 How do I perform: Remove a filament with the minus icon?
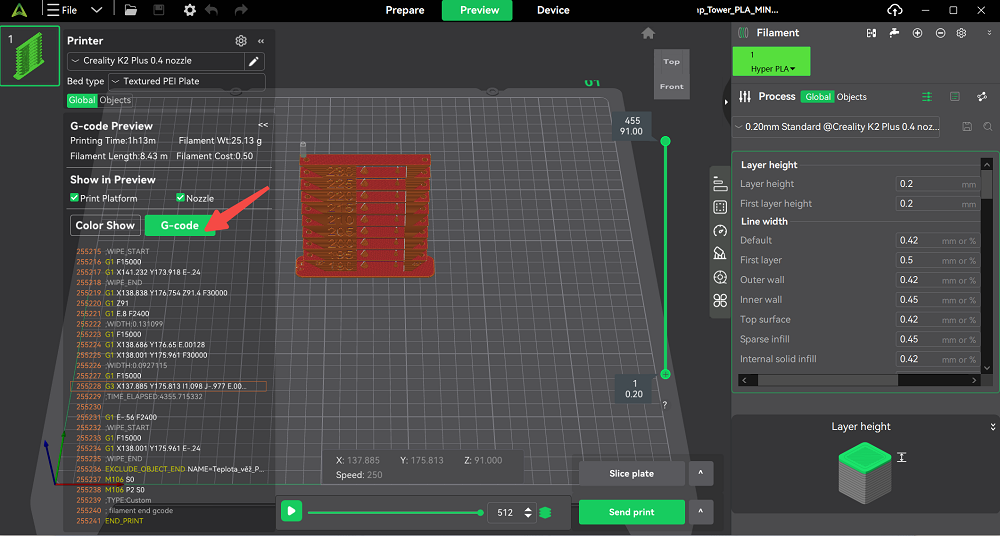(x=940, y=33)
